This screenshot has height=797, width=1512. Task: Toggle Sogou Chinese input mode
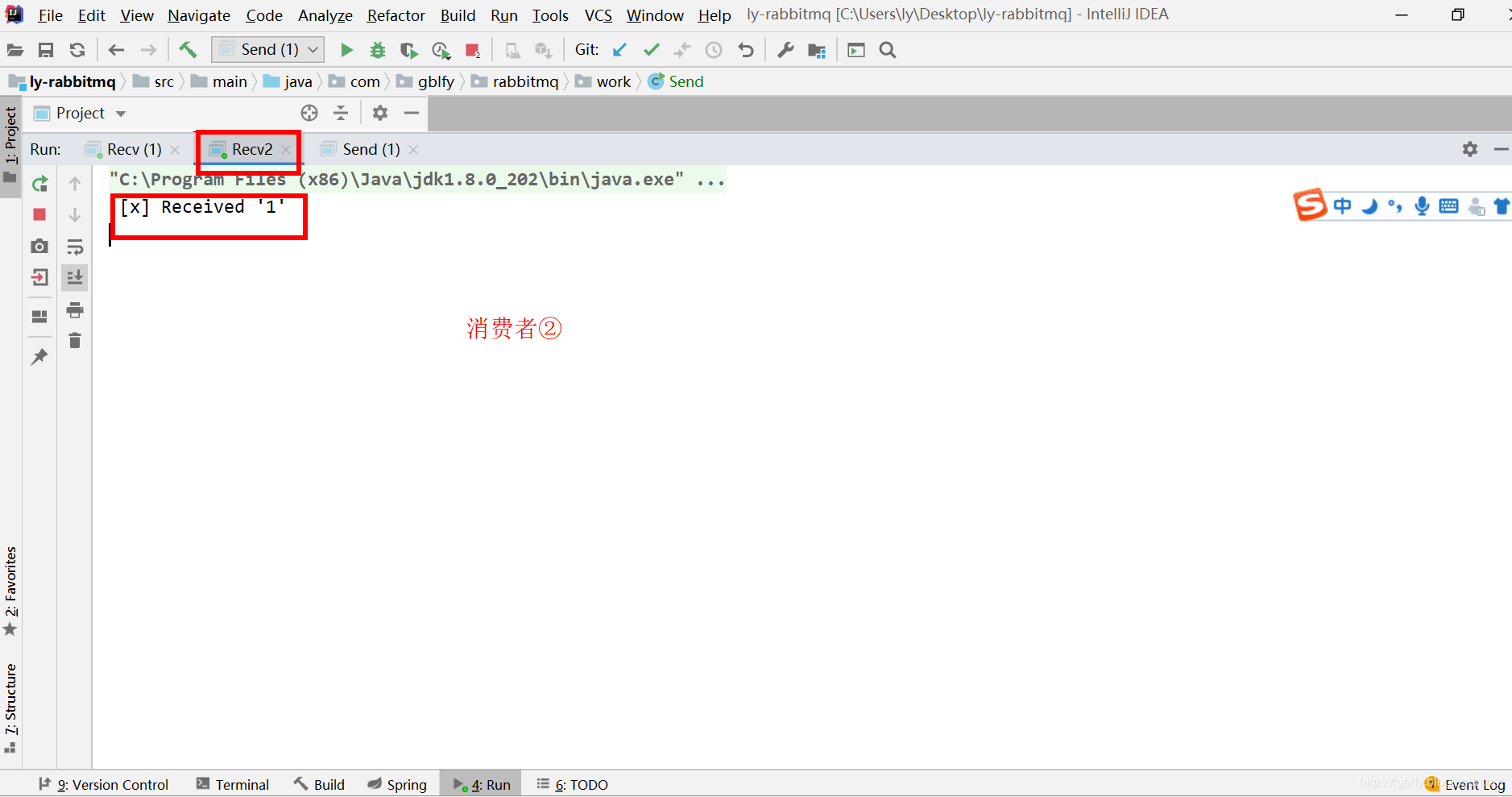point(1343,206)
